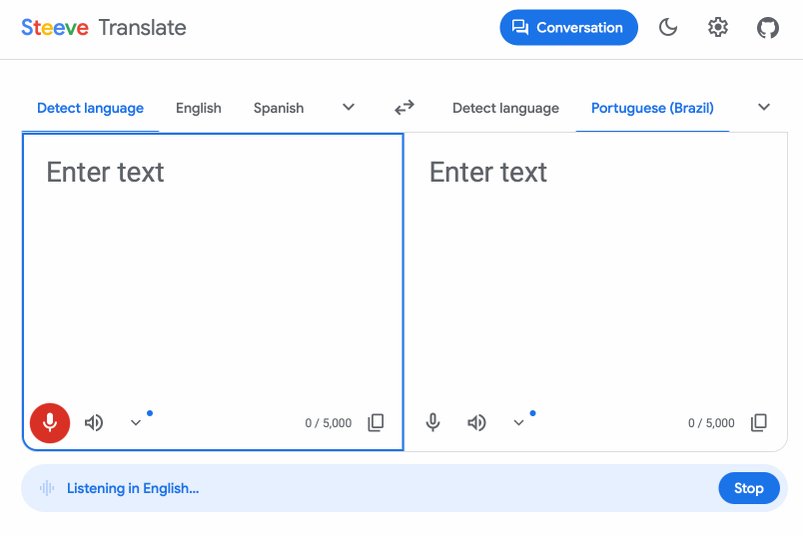Stop recording with red microphone button
This screenshot has width=803, height=536.
(50, 423)
